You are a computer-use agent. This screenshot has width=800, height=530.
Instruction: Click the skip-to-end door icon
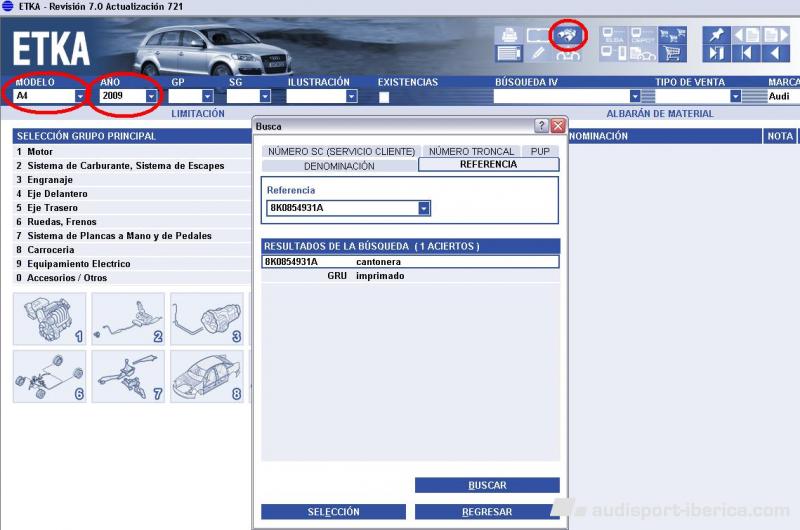[716, 53]
